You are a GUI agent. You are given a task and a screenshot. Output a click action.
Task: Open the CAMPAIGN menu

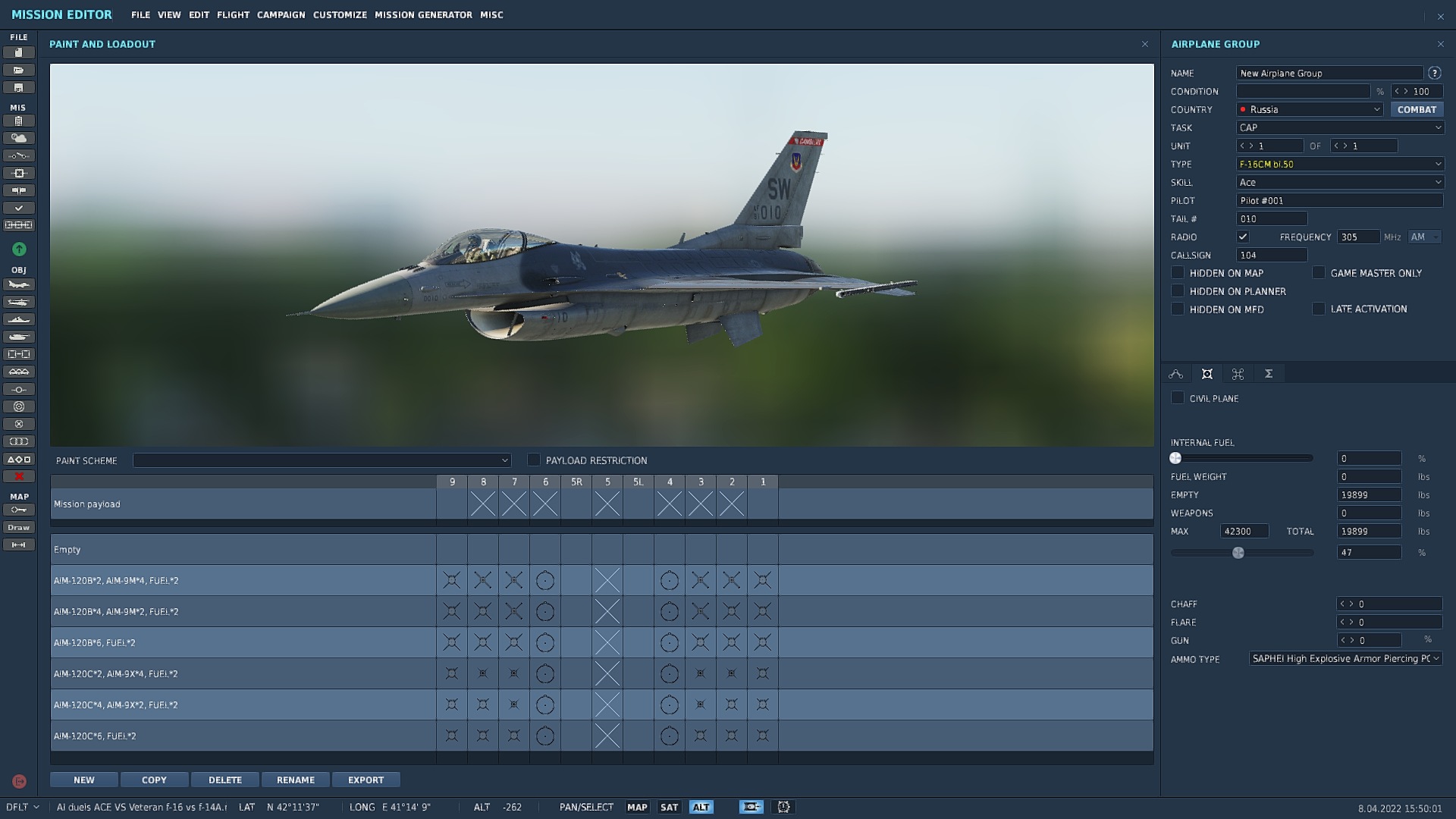point(281,14)
